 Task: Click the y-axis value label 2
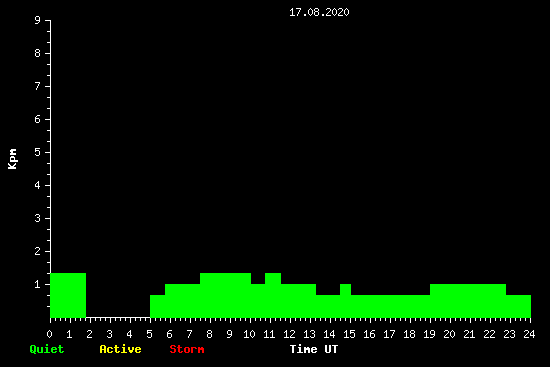pyautogui.click(x=38, y=251)
